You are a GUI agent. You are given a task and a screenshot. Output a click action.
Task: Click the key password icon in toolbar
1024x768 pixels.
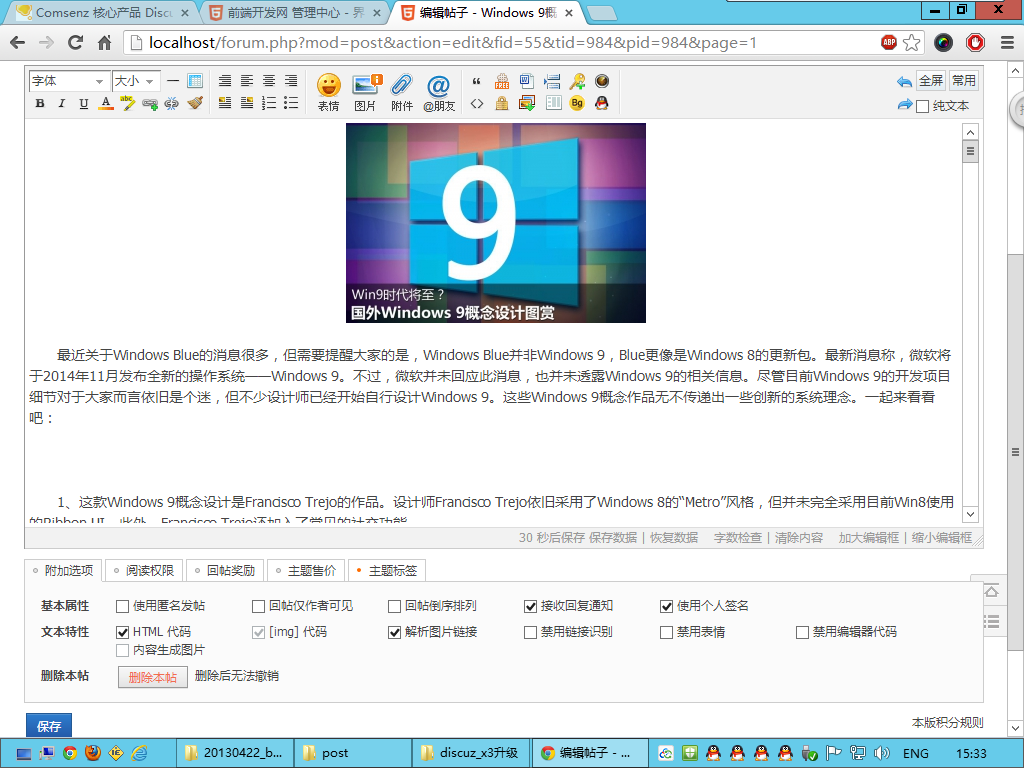577,81
